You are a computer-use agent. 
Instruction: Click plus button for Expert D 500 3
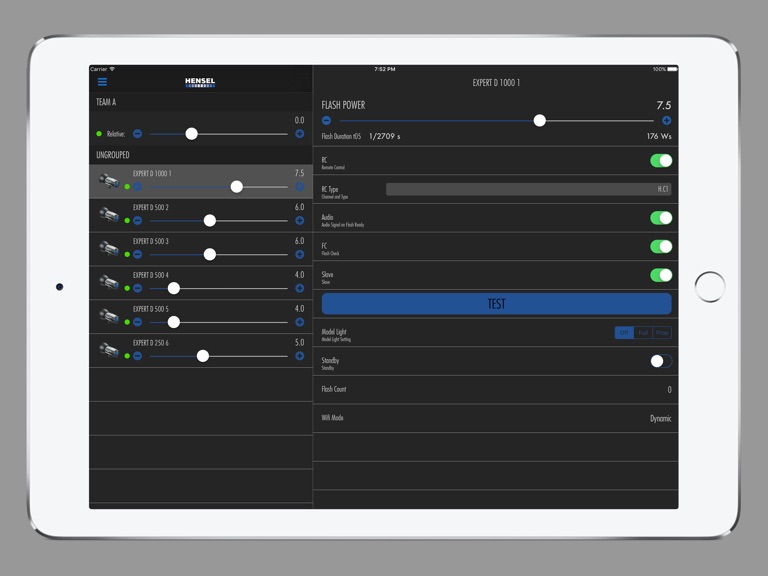point(300,254)
